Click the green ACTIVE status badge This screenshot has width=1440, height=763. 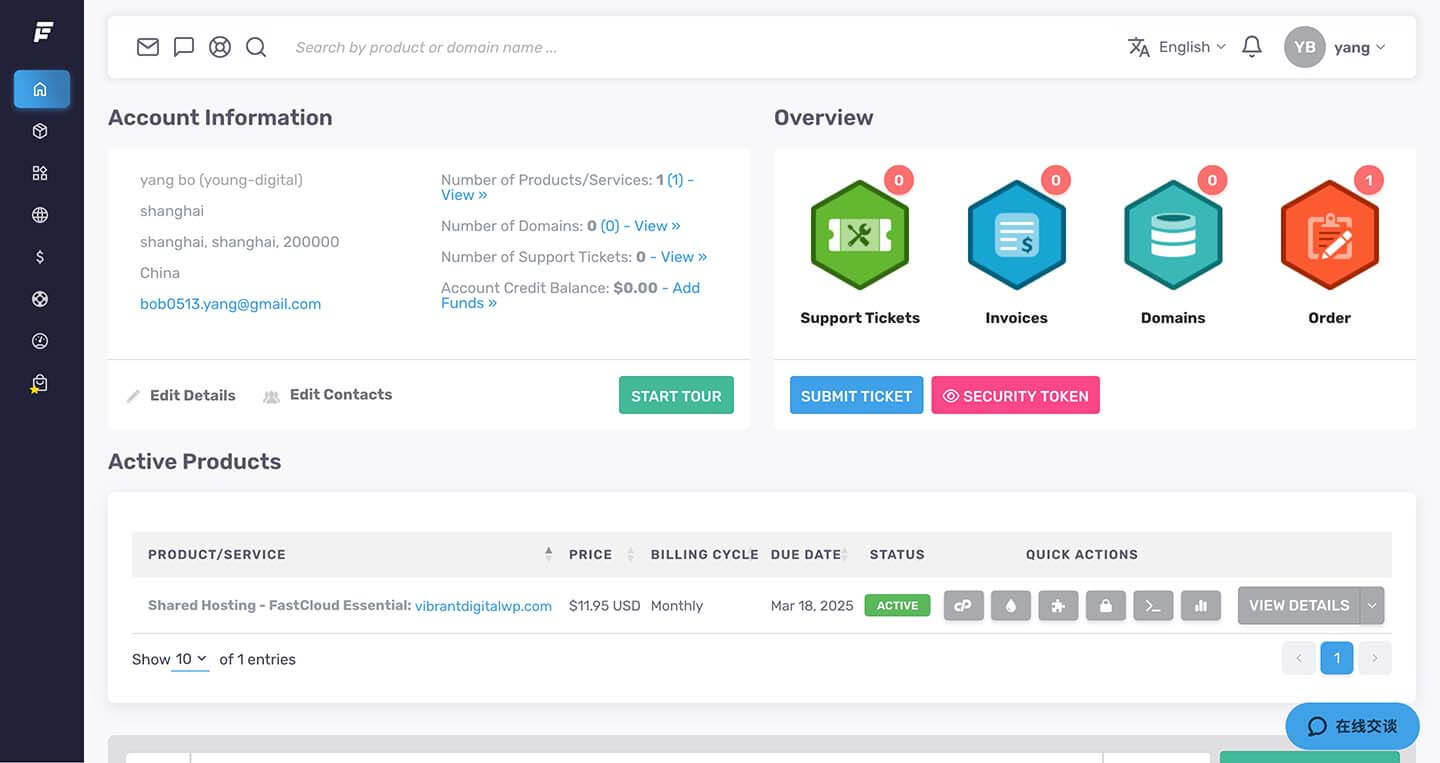pyautogui.click(x=897, y=605)
